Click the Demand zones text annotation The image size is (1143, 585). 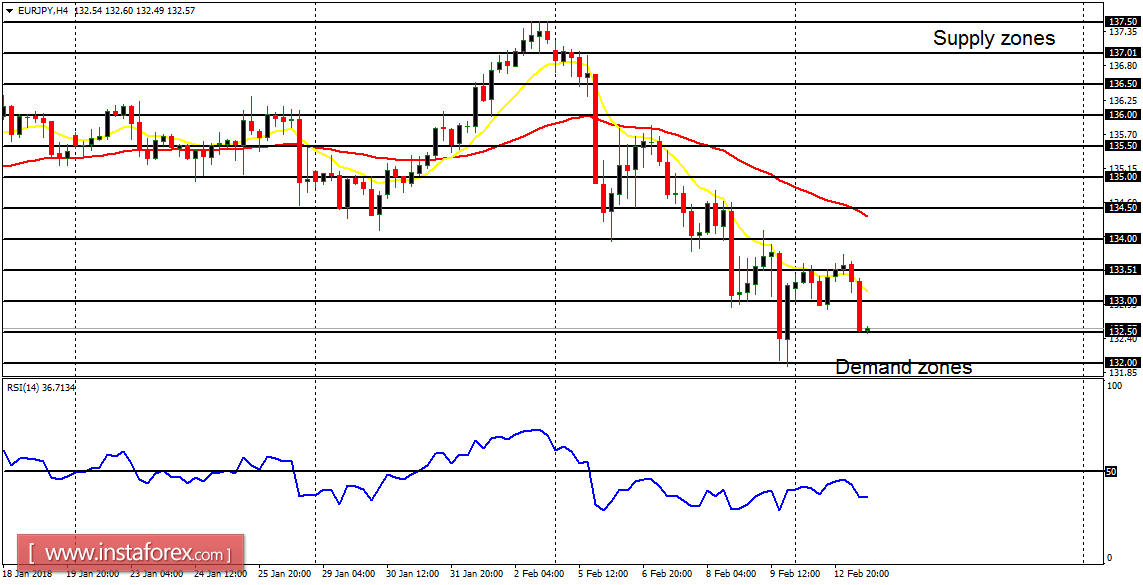[x=903, y=367]
